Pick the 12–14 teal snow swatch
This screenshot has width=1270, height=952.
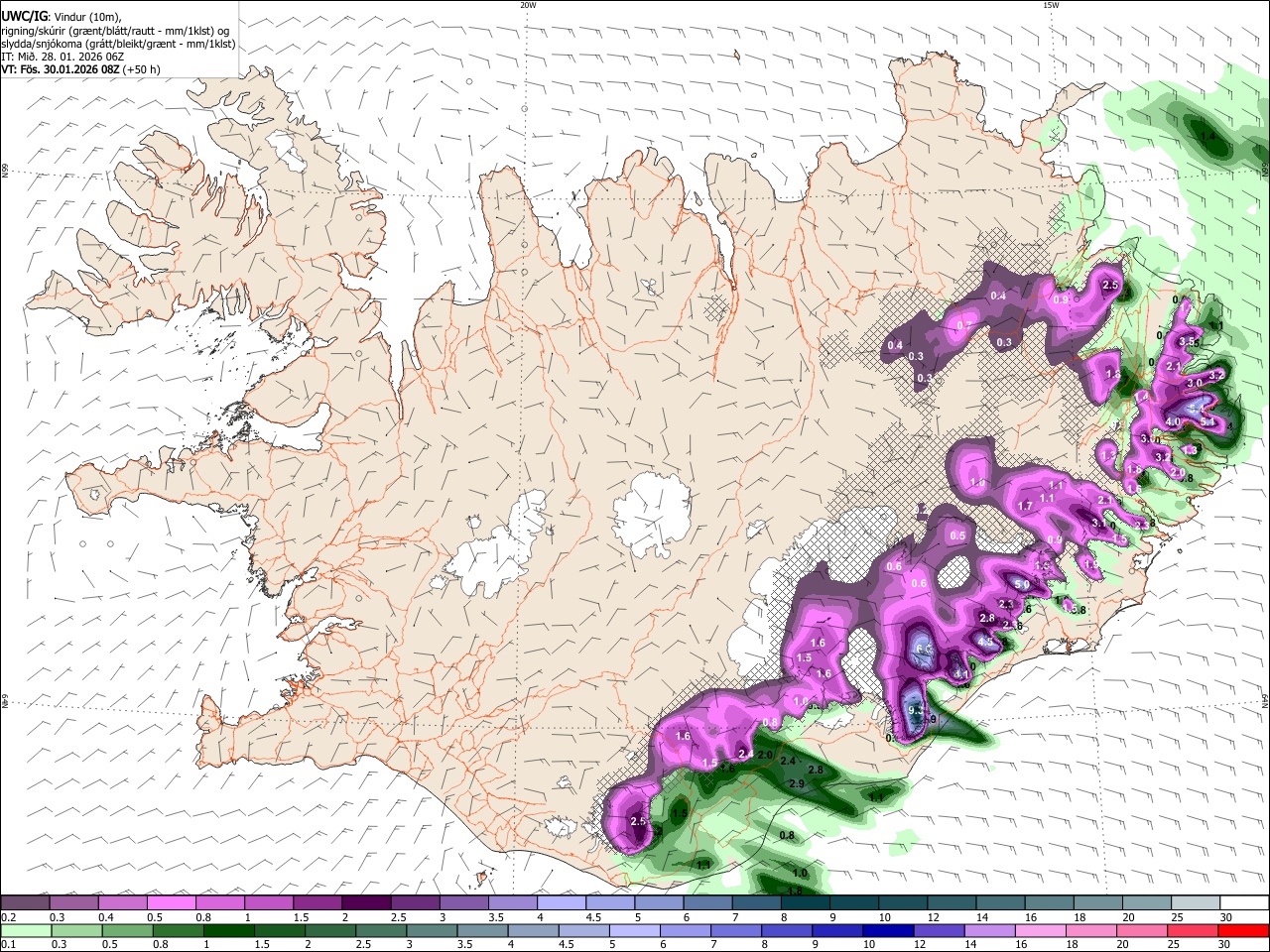[951, 902]
